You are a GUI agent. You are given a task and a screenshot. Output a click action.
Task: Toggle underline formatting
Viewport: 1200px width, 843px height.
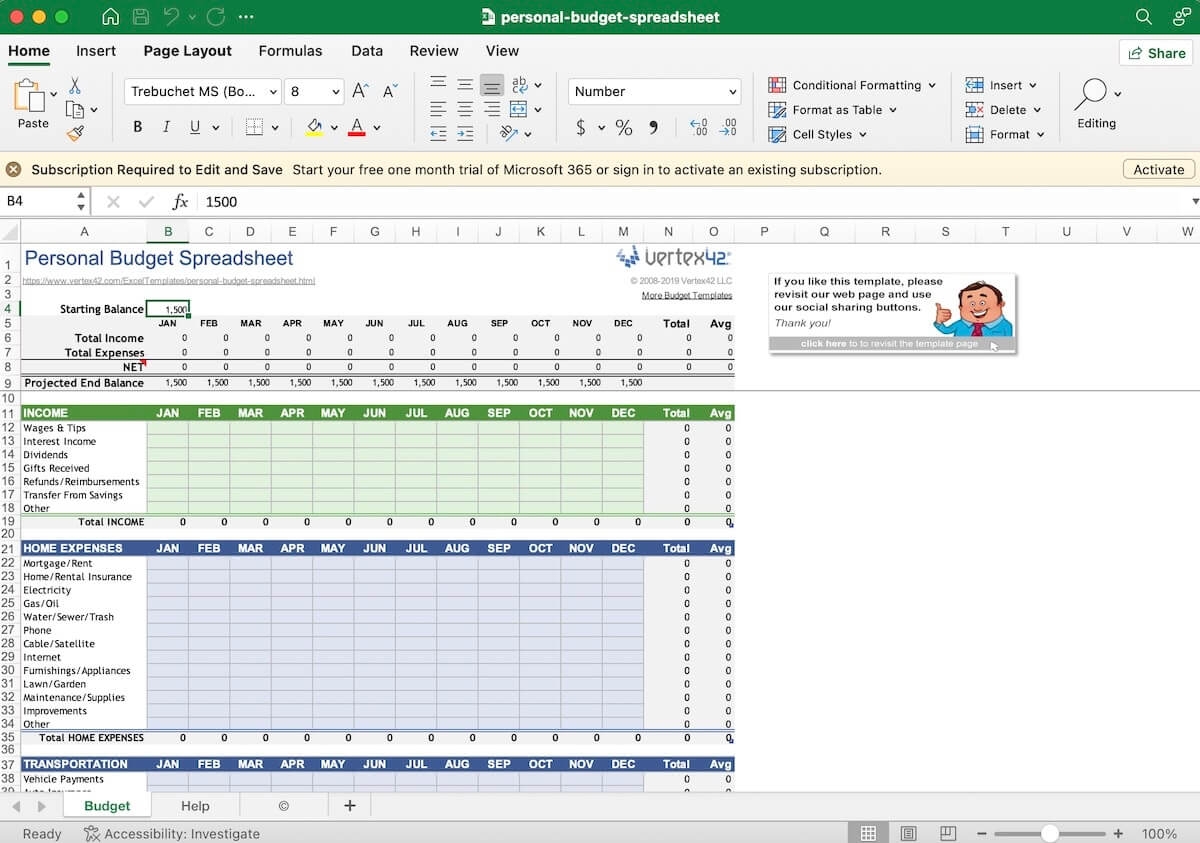[x=195, y=126]
